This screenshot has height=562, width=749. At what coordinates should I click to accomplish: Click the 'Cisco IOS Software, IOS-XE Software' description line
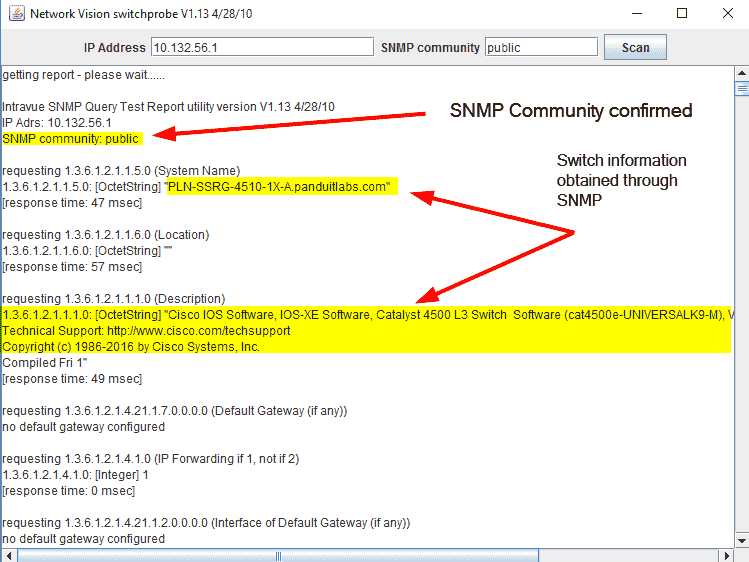367,315
